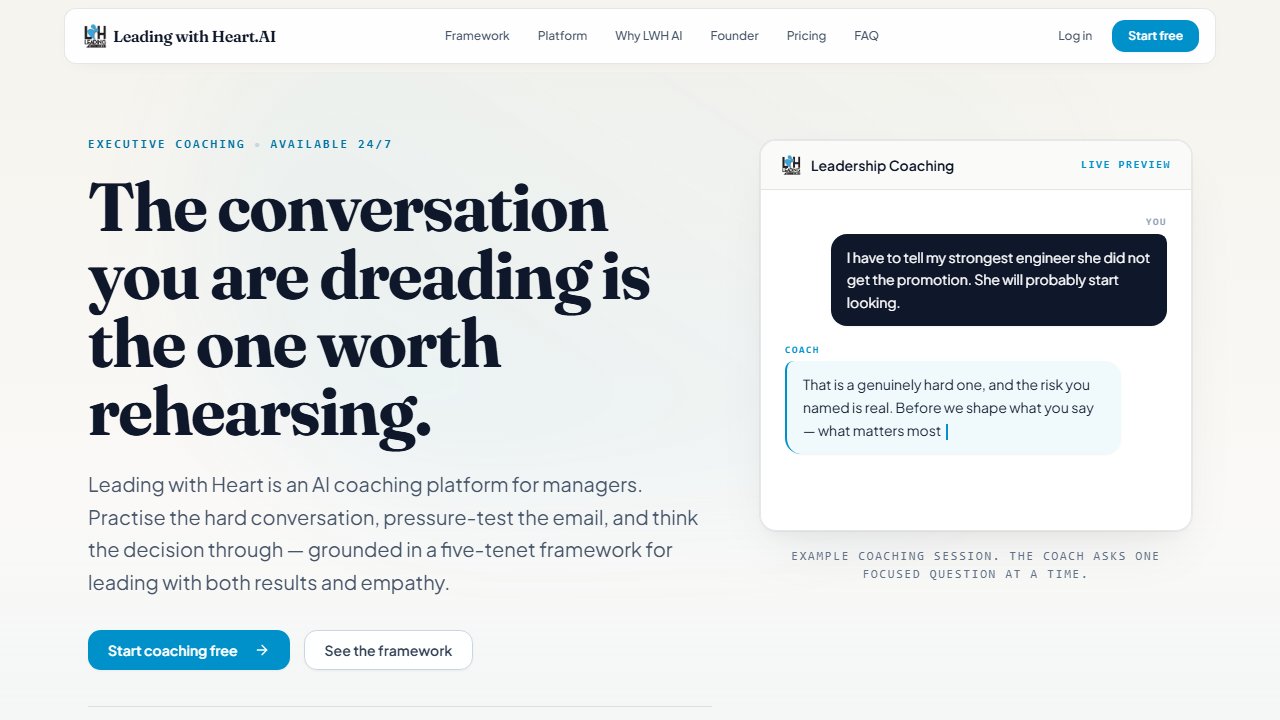This screenshot has height=720, width=1280.
Task: Click the See the framework button
Action: coord(388,650)
